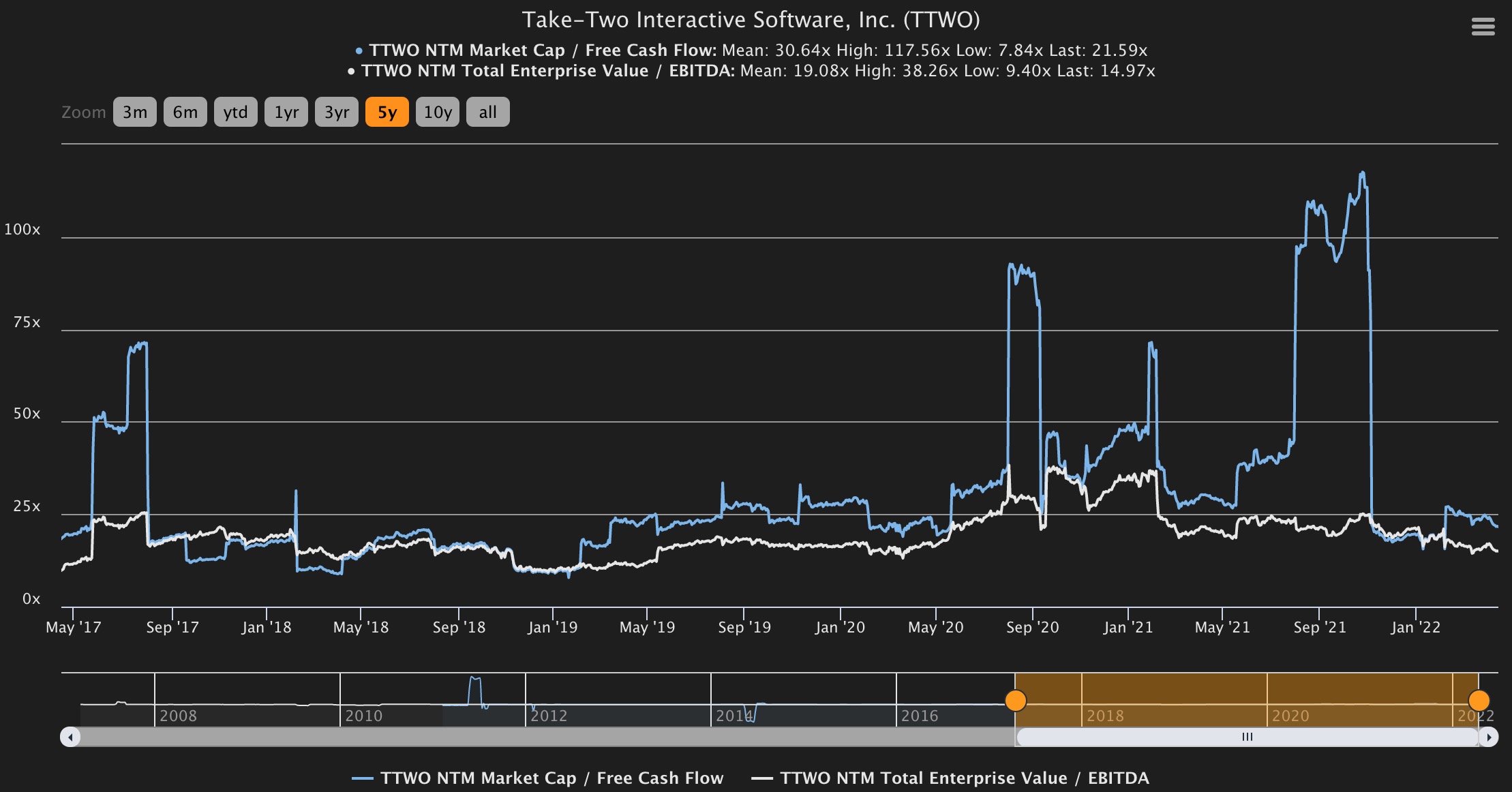Click the navigator scrollbar left arrow
The image size is (1512, 792).
pos(70,737)
